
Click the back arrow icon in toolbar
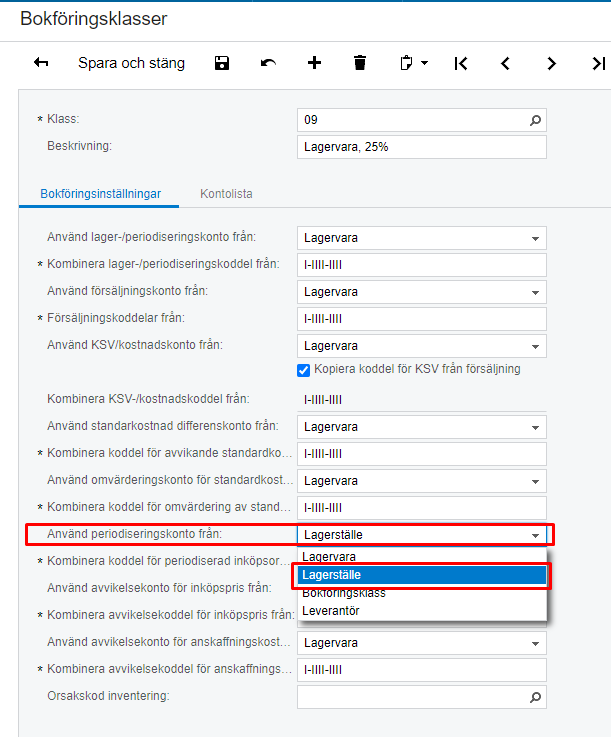pyautogui.click(x=41, y=63)
